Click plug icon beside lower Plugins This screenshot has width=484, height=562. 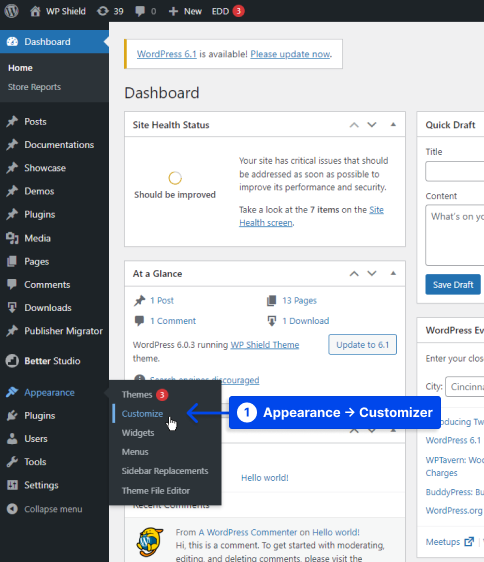click(12, 416)
